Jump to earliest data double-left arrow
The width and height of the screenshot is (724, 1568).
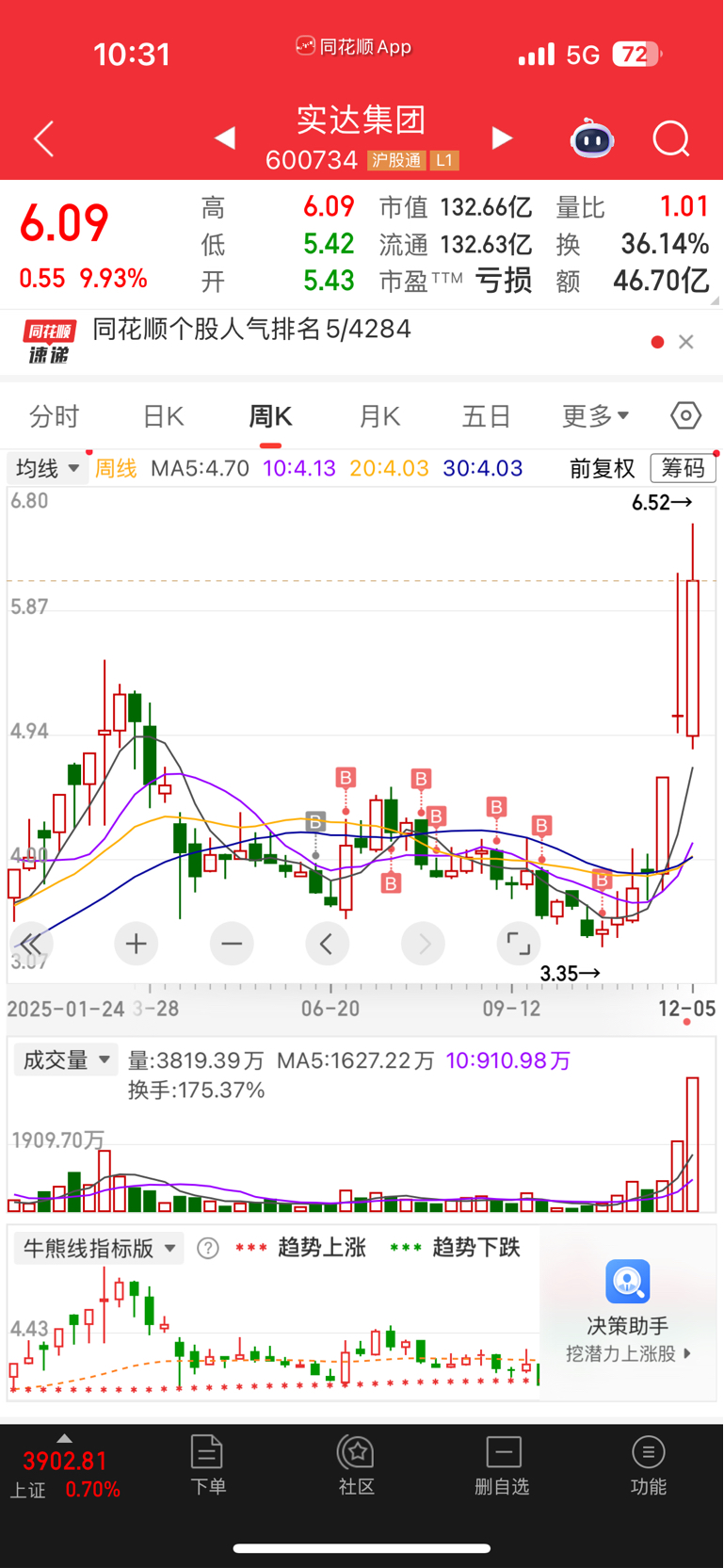point(31,944)
